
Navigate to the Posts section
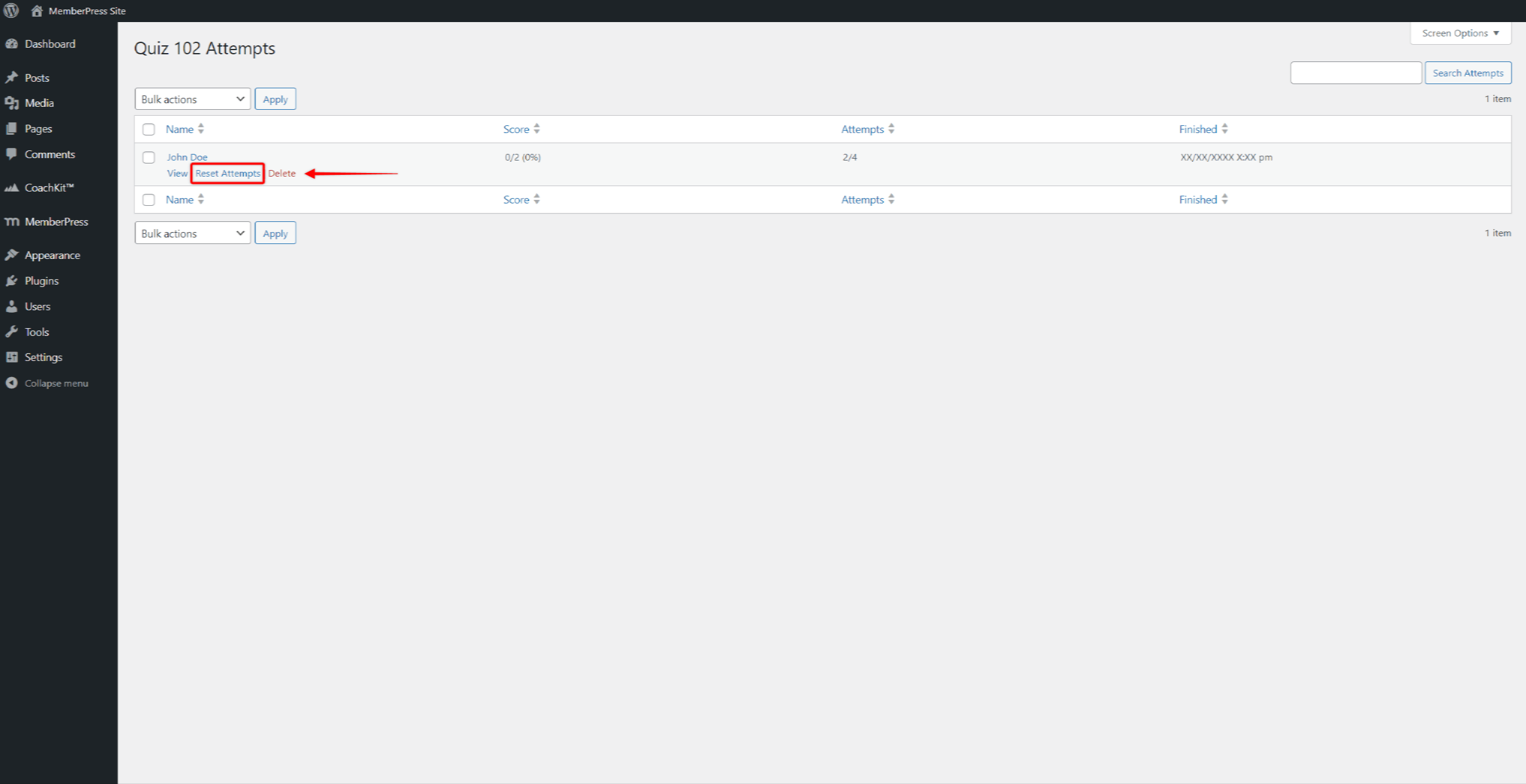(x=37, y=77)
